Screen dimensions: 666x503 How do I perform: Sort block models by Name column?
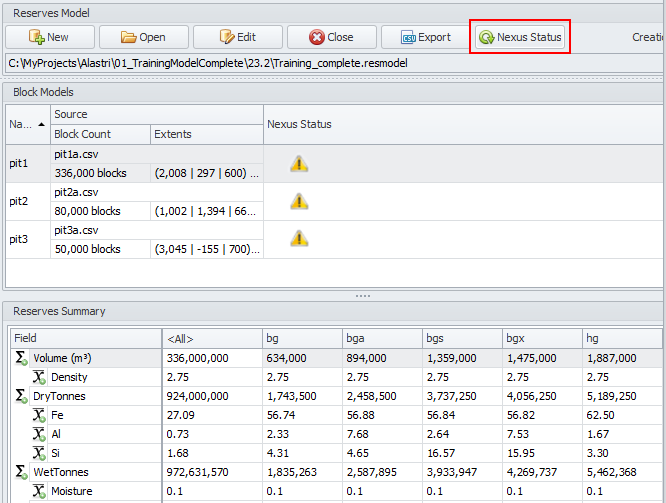click(x=27, y=124)
